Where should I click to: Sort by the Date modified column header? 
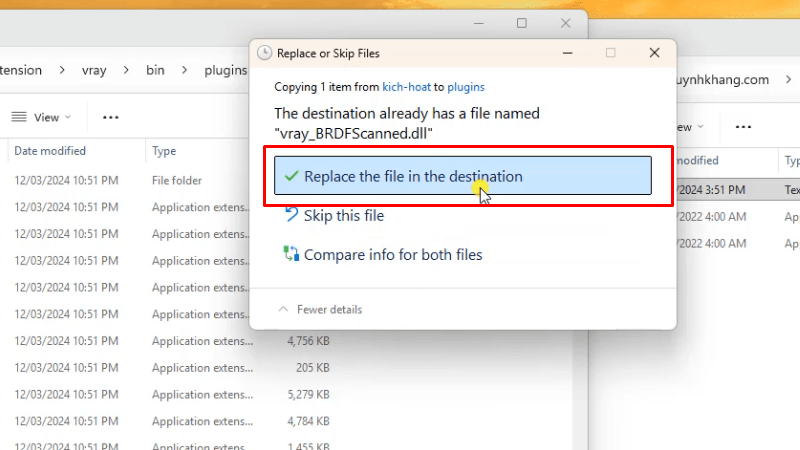(50, 151)
